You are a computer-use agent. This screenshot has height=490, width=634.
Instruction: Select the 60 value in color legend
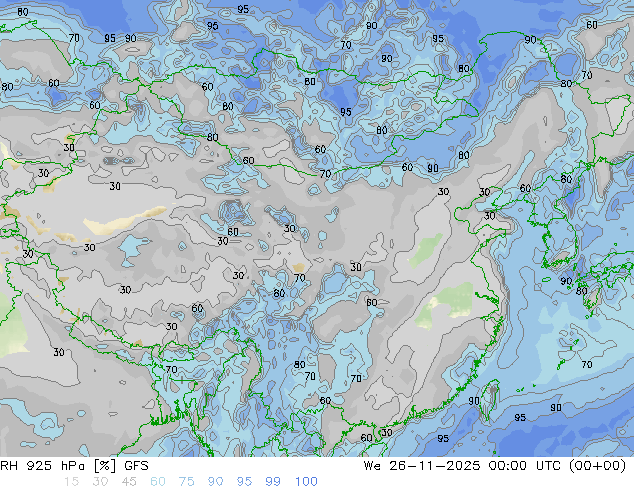pyautogui.click(x=158, y=482)
